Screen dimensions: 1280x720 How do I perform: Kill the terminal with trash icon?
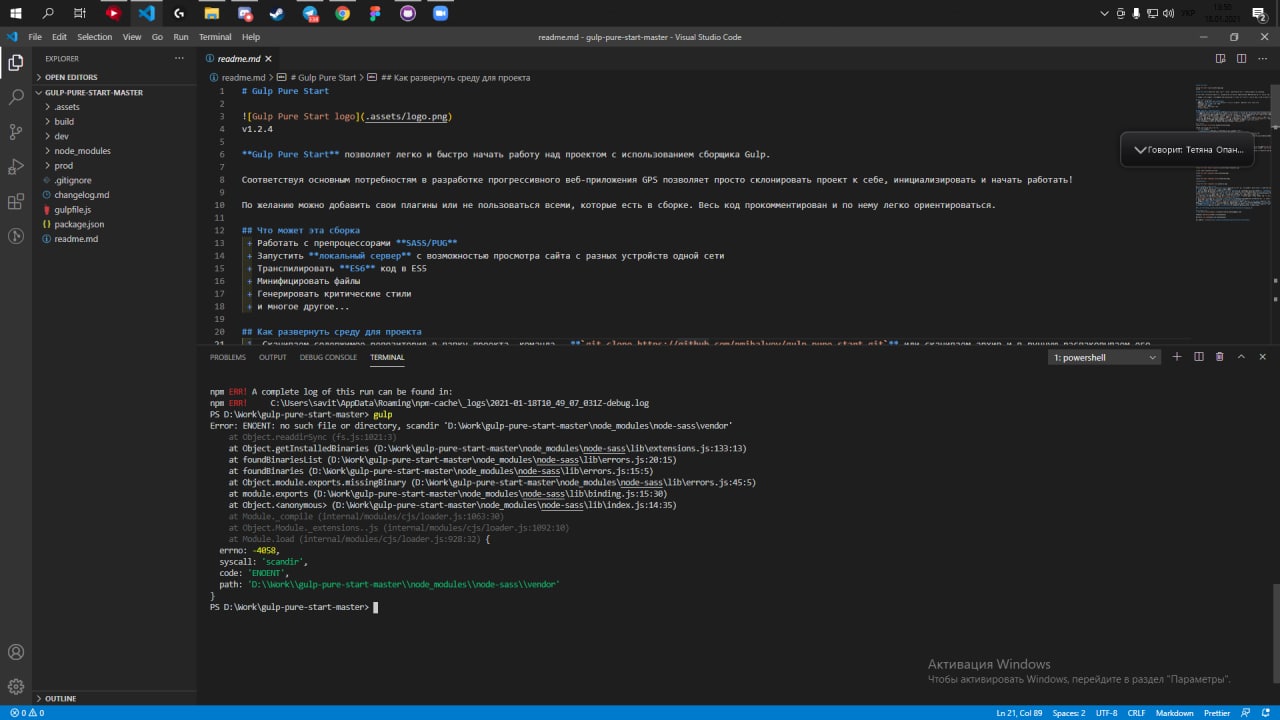tap(1219, 357)
